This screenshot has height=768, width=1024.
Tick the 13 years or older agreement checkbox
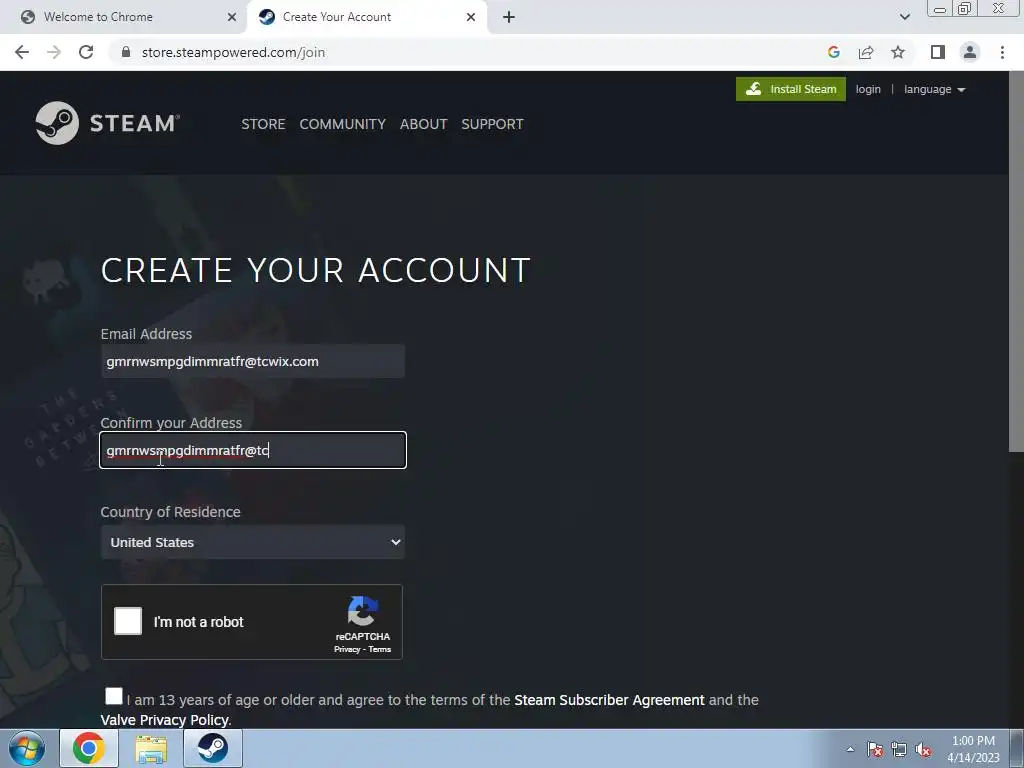pos(114,696)
